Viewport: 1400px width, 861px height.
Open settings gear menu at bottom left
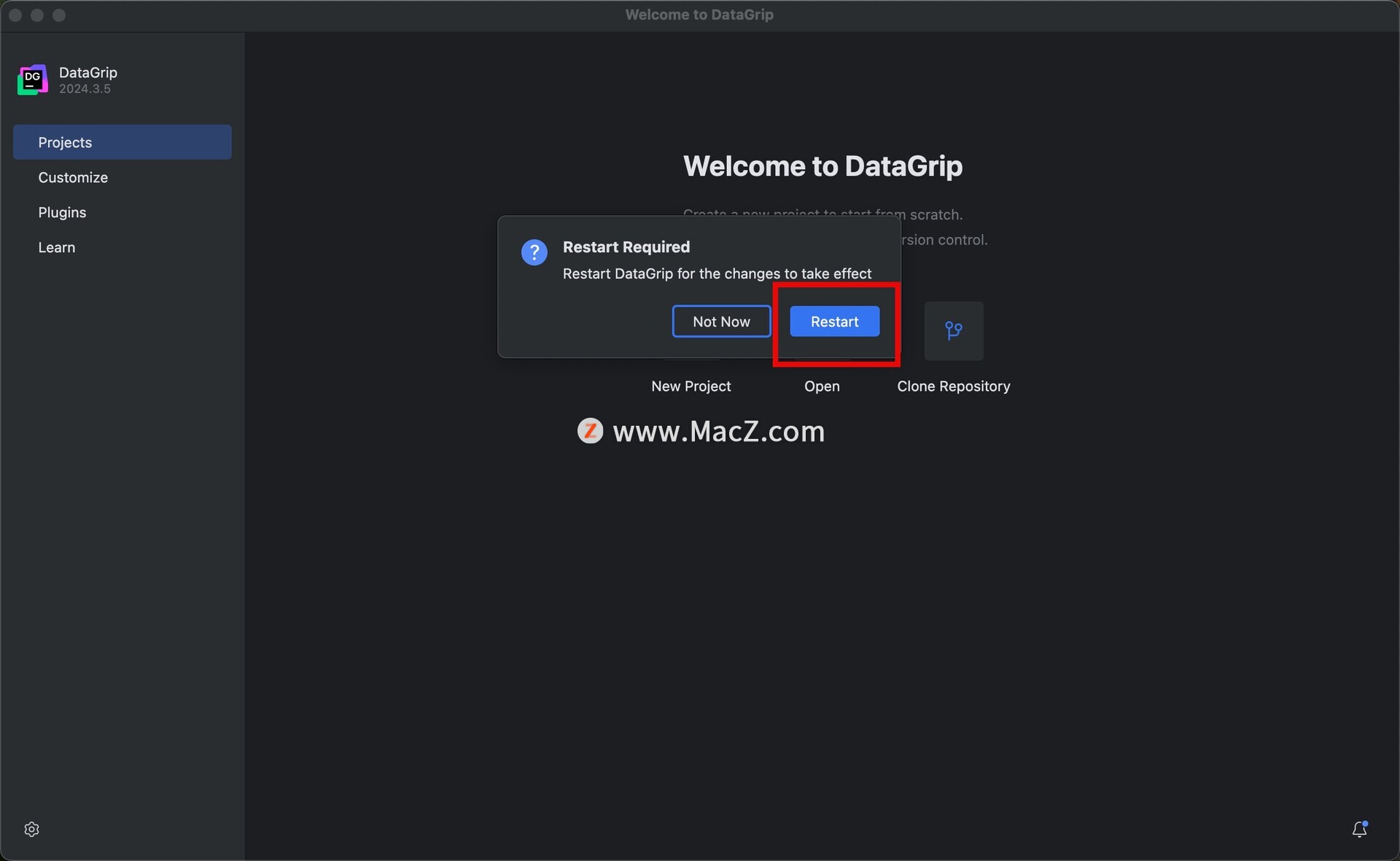pos(31,829)
